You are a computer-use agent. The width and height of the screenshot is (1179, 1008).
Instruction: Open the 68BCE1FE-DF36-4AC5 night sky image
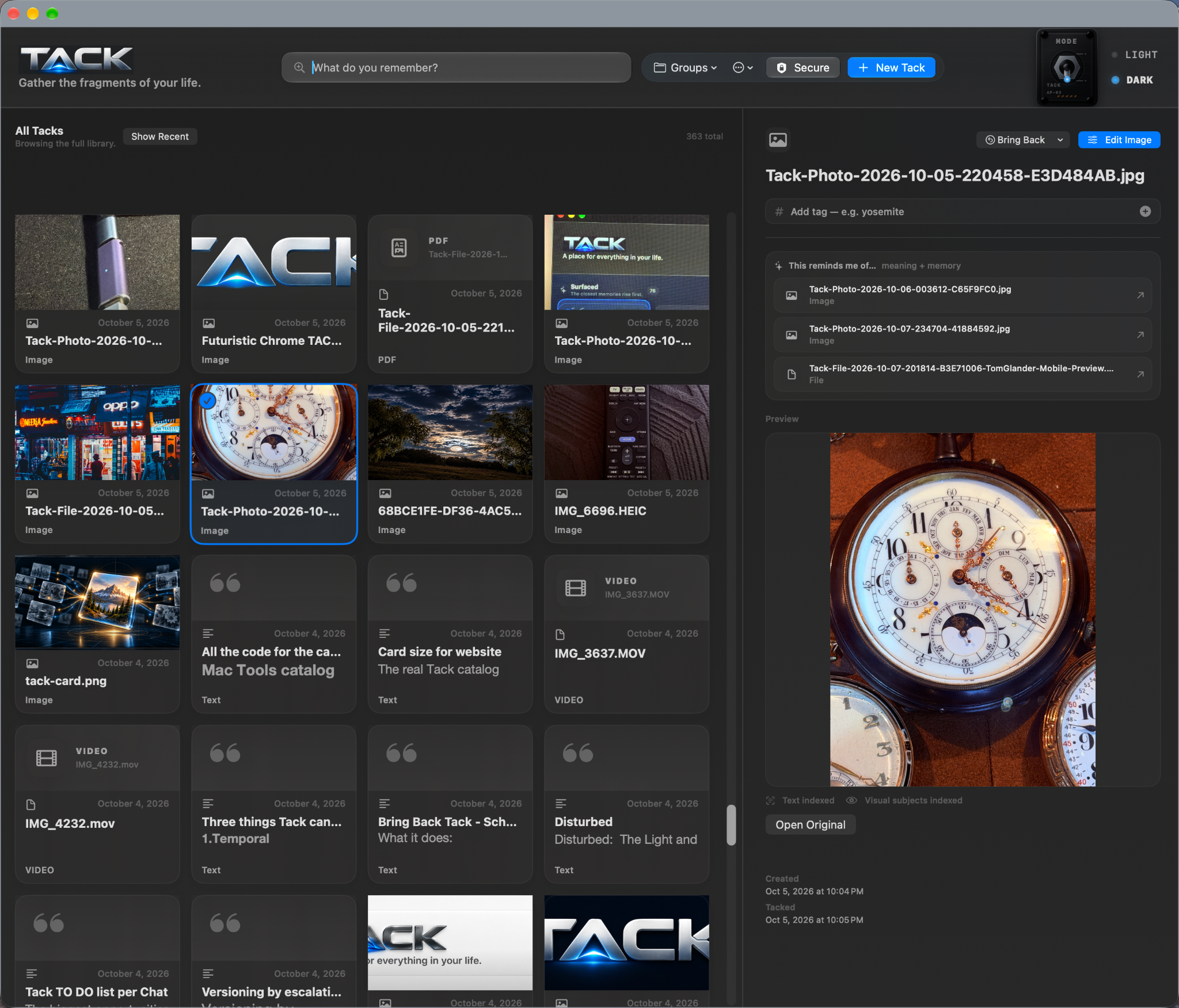click(x=450, y=463)
